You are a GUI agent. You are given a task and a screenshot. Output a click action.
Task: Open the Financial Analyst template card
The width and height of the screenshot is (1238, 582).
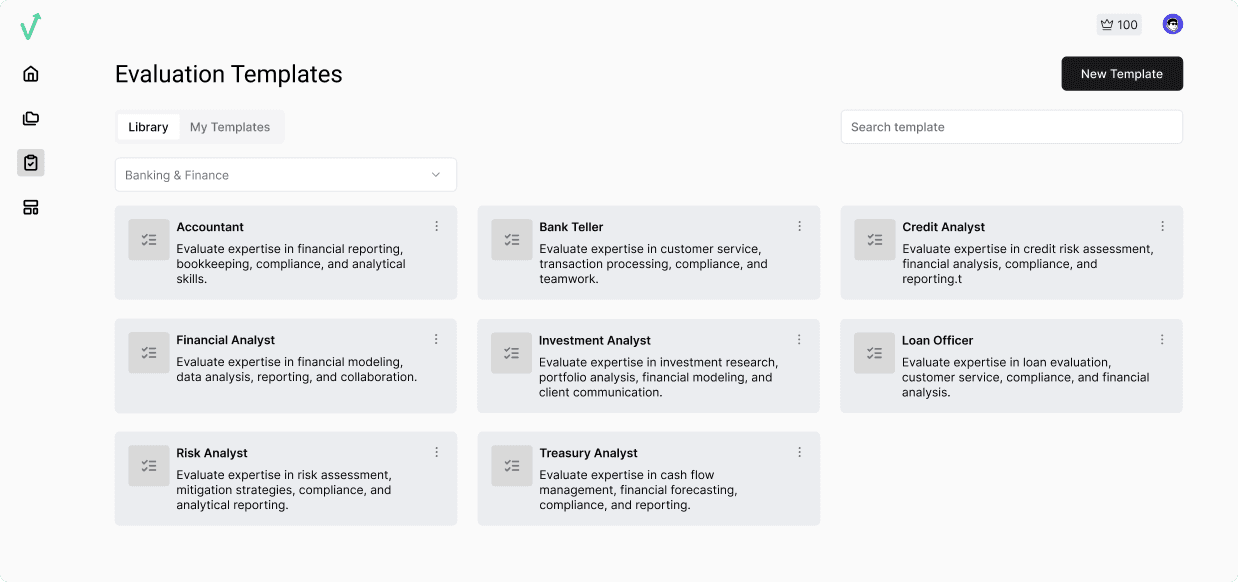pyautogui.click(x=285, y=365)
